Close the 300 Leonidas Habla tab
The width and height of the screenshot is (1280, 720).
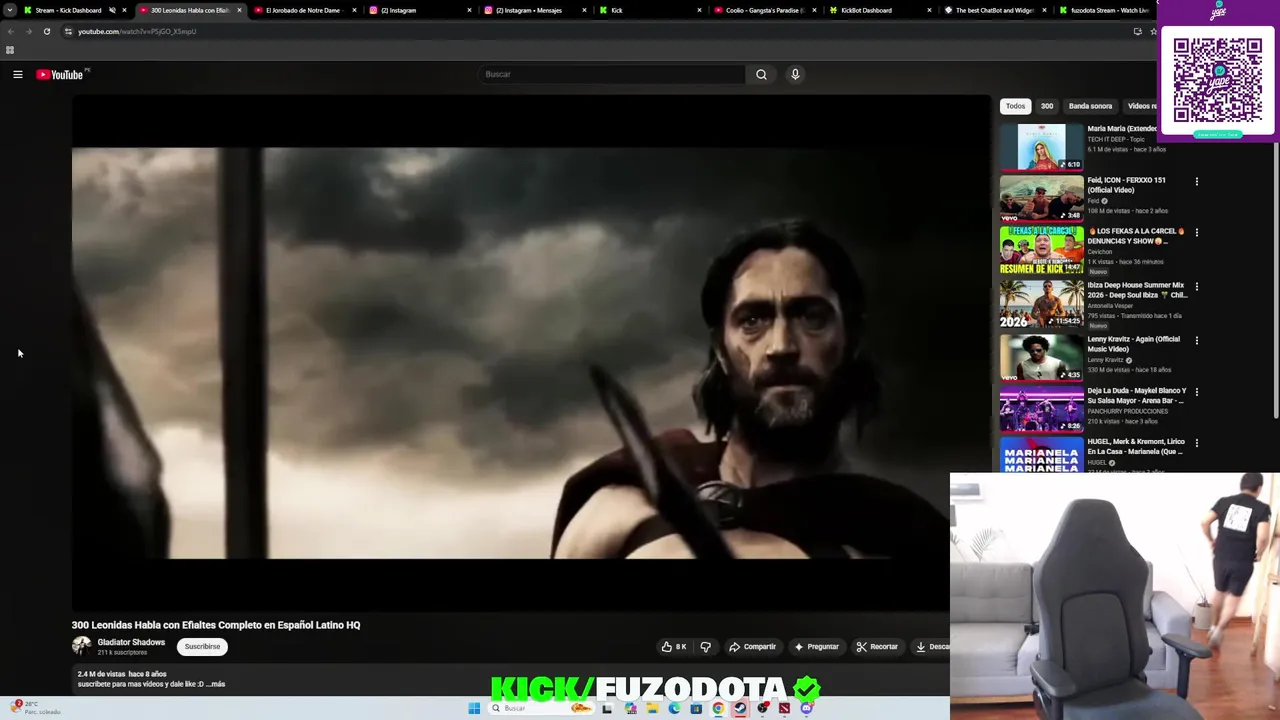click(239, 10)
